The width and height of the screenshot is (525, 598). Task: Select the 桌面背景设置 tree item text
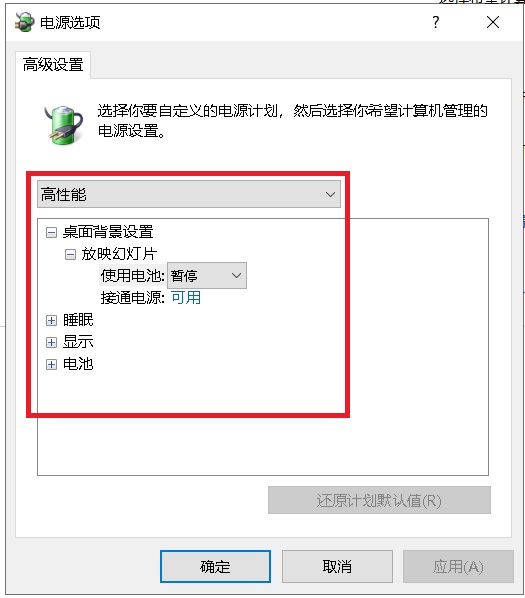pyautogui.click(x=108, y=231)
